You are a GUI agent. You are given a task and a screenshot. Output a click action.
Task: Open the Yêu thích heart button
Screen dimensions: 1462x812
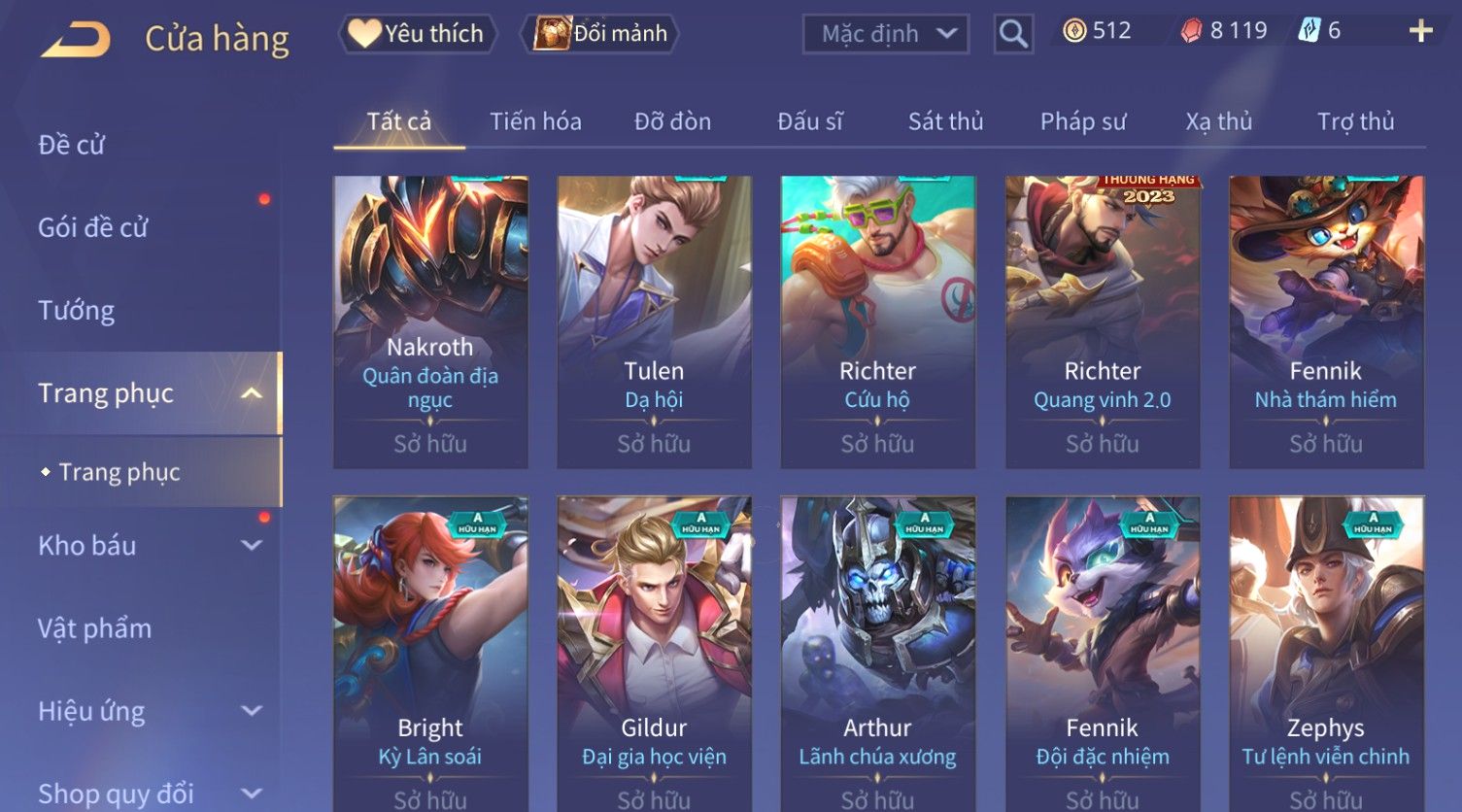coord(418,34)
